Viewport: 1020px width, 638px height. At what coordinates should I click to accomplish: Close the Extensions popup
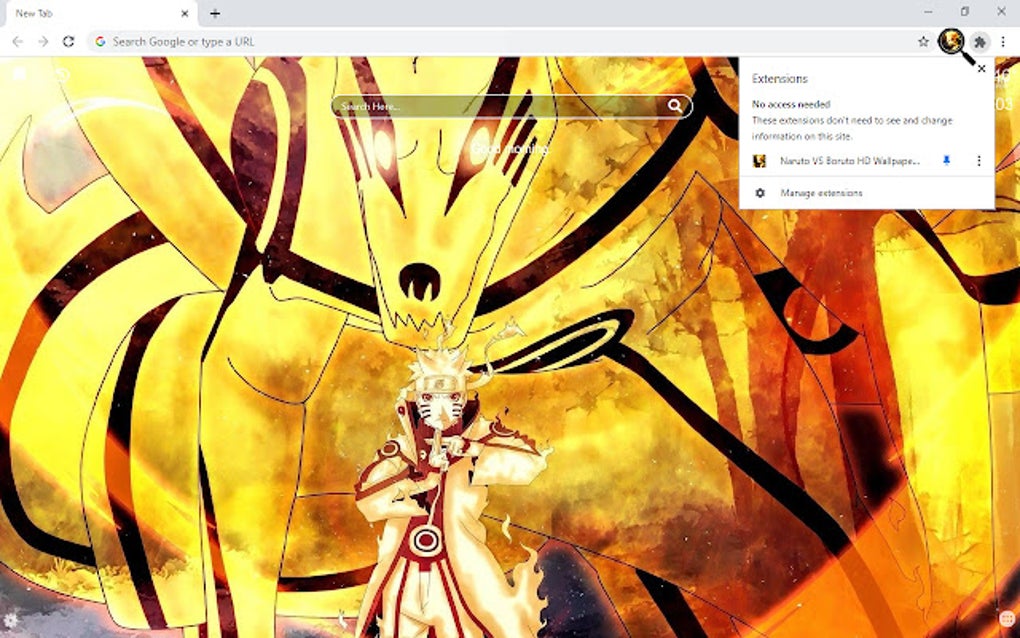(x=982, y=68)
